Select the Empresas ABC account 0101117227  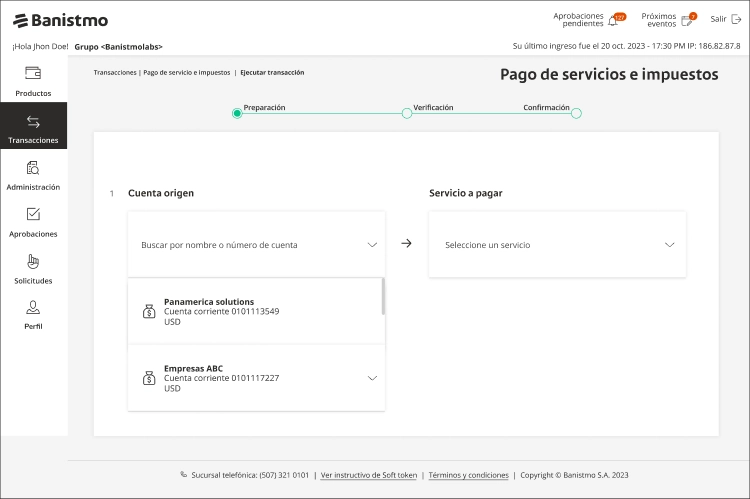pyautogui.click(x=256, y=378)
